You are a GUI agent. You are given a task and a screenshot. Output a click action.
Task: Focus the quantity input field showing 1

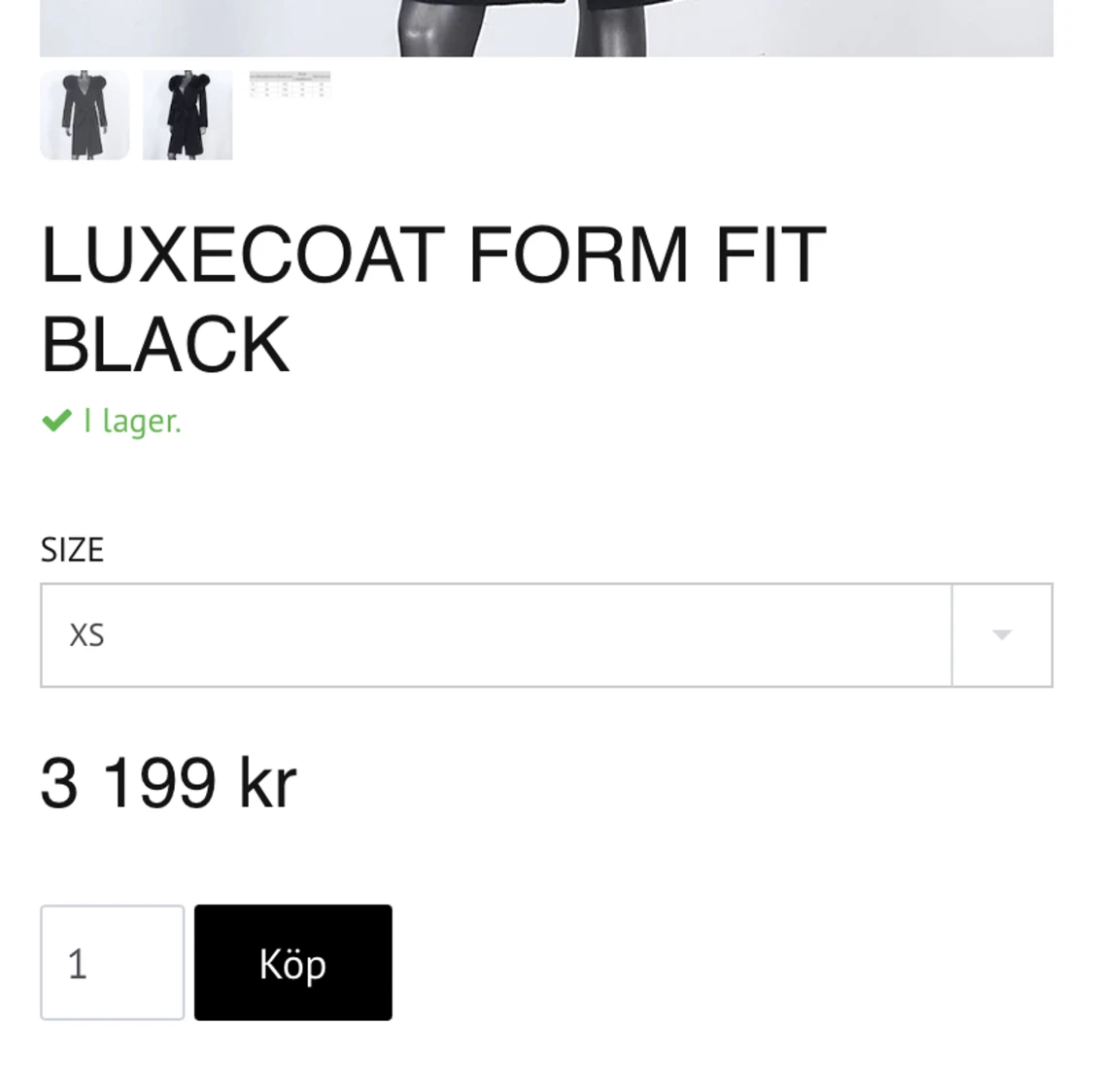tap(112, 963)
